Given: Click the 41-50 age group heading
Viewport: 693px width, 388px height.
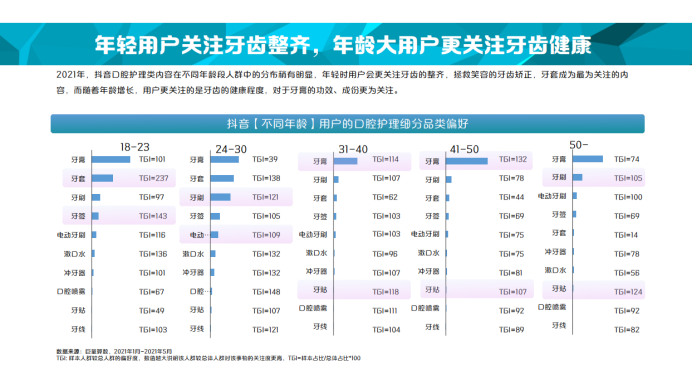Looking at the screenshot, I should [464, 149].
